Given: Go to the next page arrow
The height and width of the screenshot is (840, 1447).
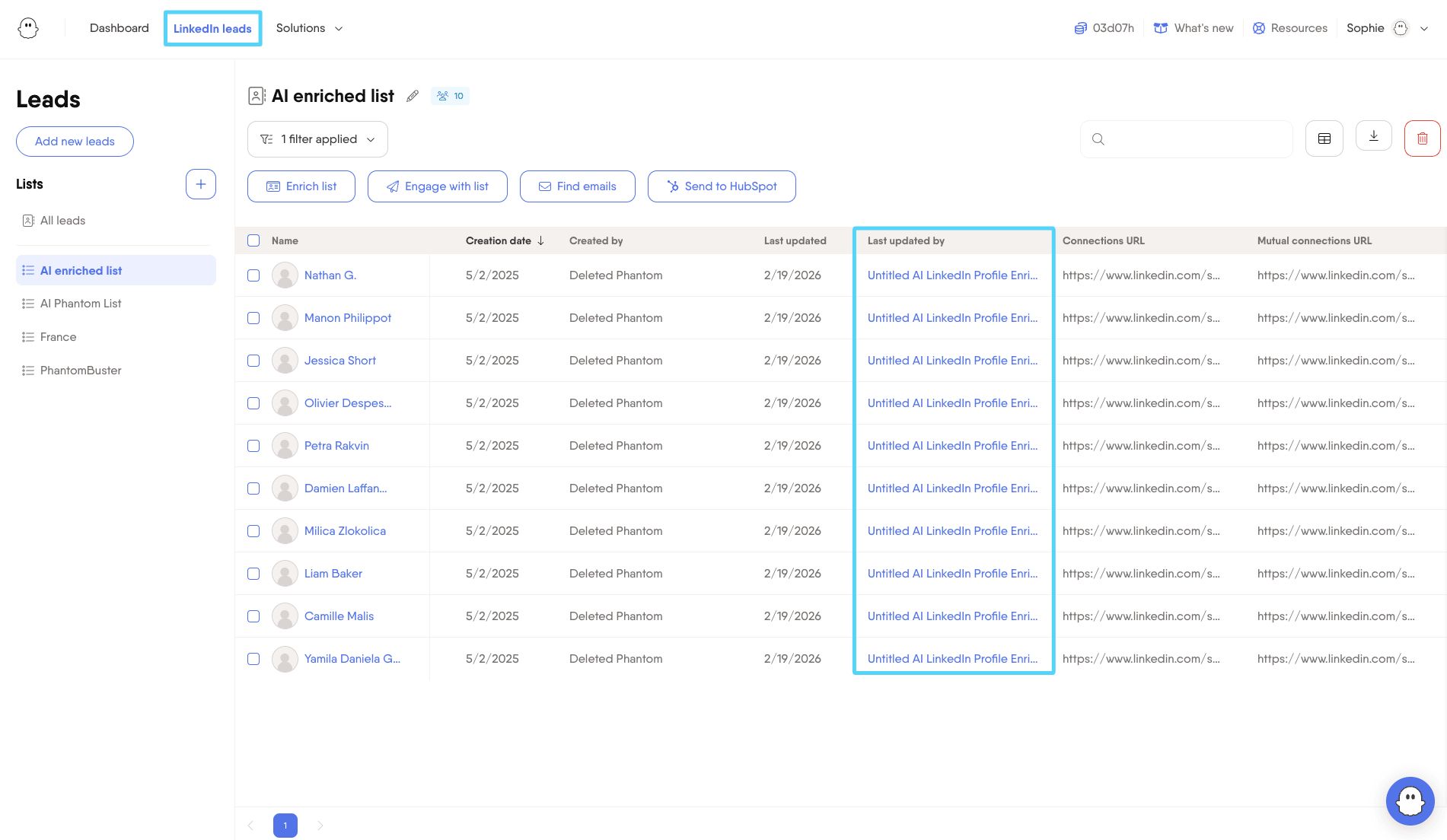Looking at the screenshot, I should pos(320,826).
